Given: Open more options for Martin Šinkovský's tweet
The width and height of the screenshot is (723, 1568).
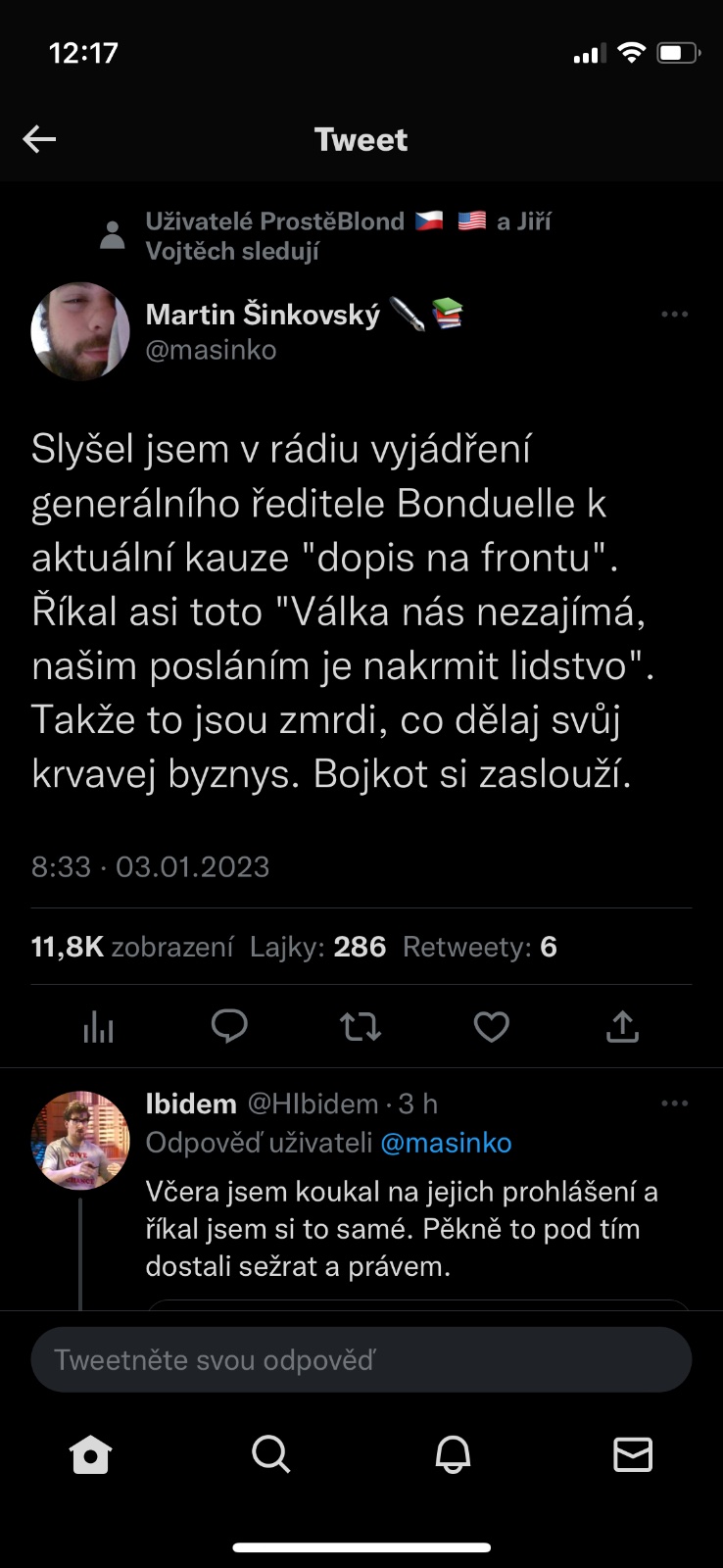Looking at the screenshot, I should pos(674,315).
